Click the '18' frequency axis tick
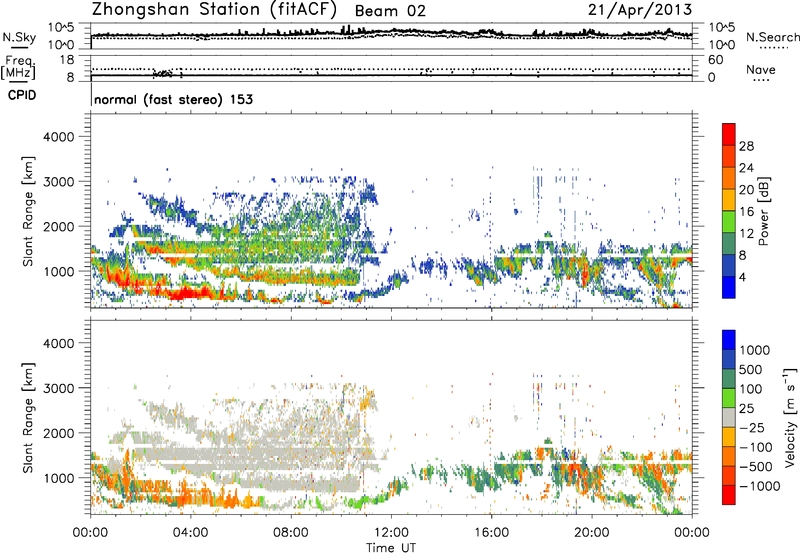Viewport: 800px width, 554px height. click(x=67, y=60)
